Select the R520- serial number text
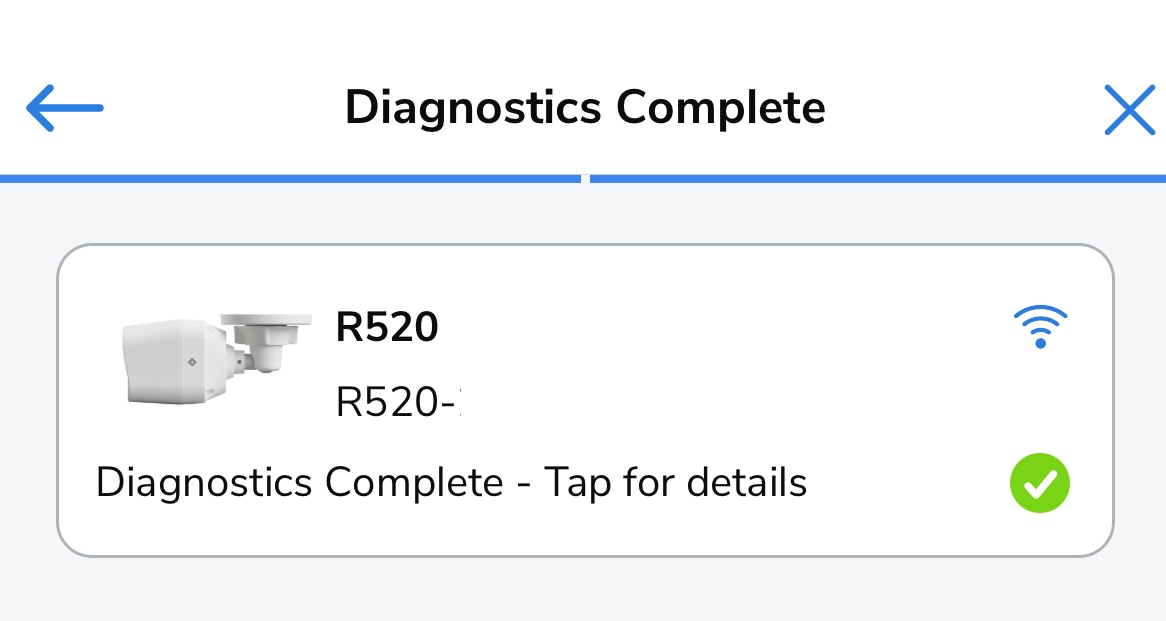This screenshot has height=621, width=1166. (x=398, y=402)
